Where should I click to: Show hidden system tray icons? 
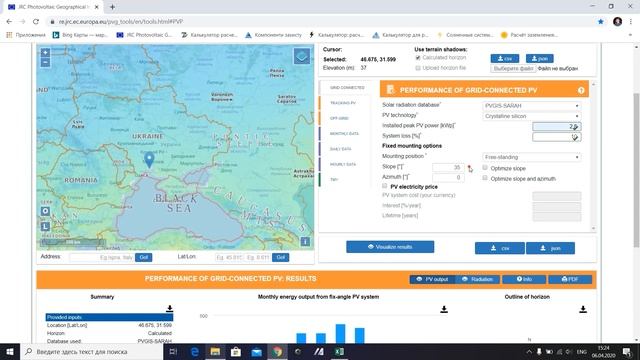click(x=529, y=351)
